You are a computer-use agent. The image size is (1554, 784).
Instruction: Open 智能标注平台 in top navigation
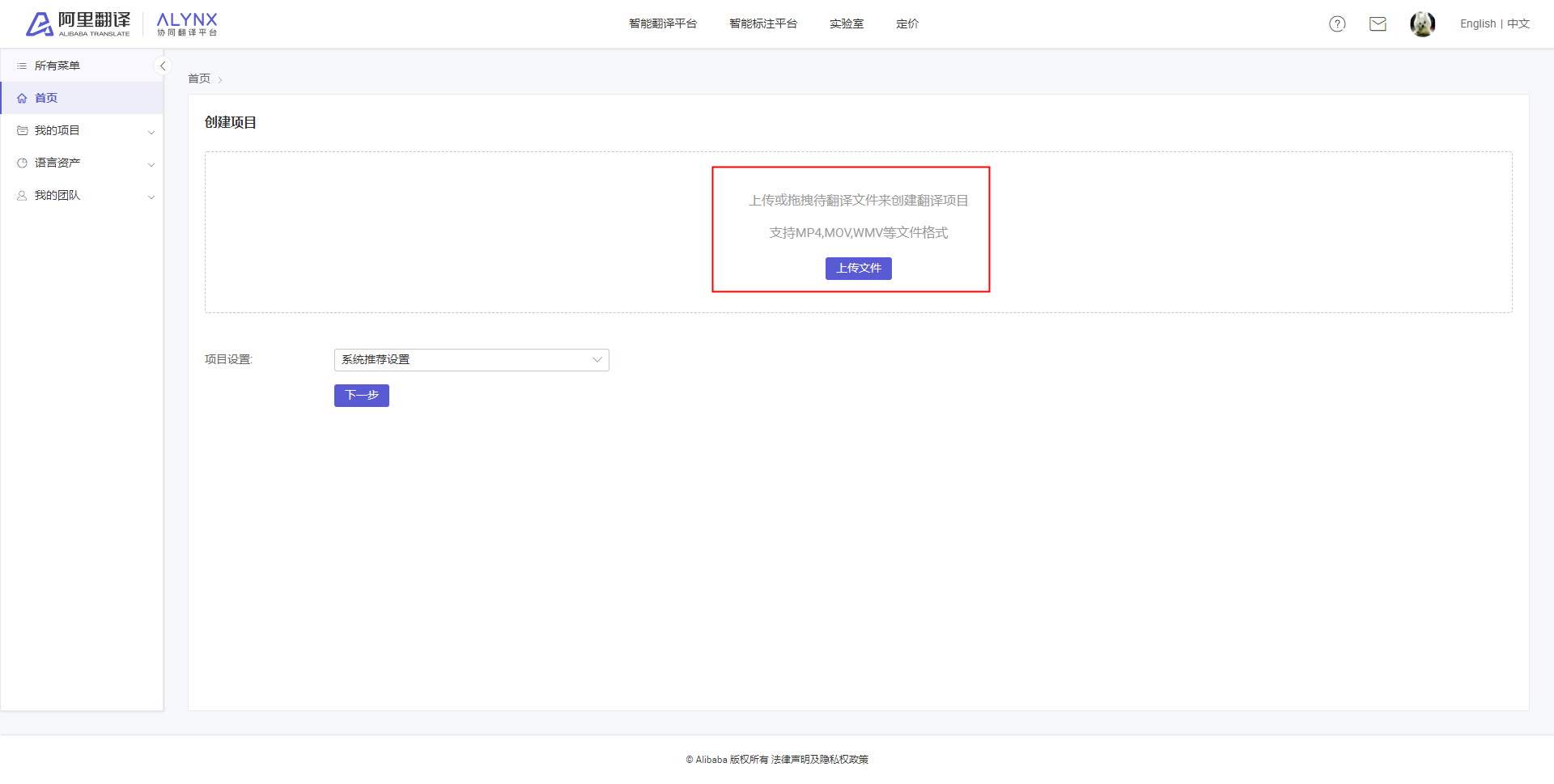[x=763, y=24]
